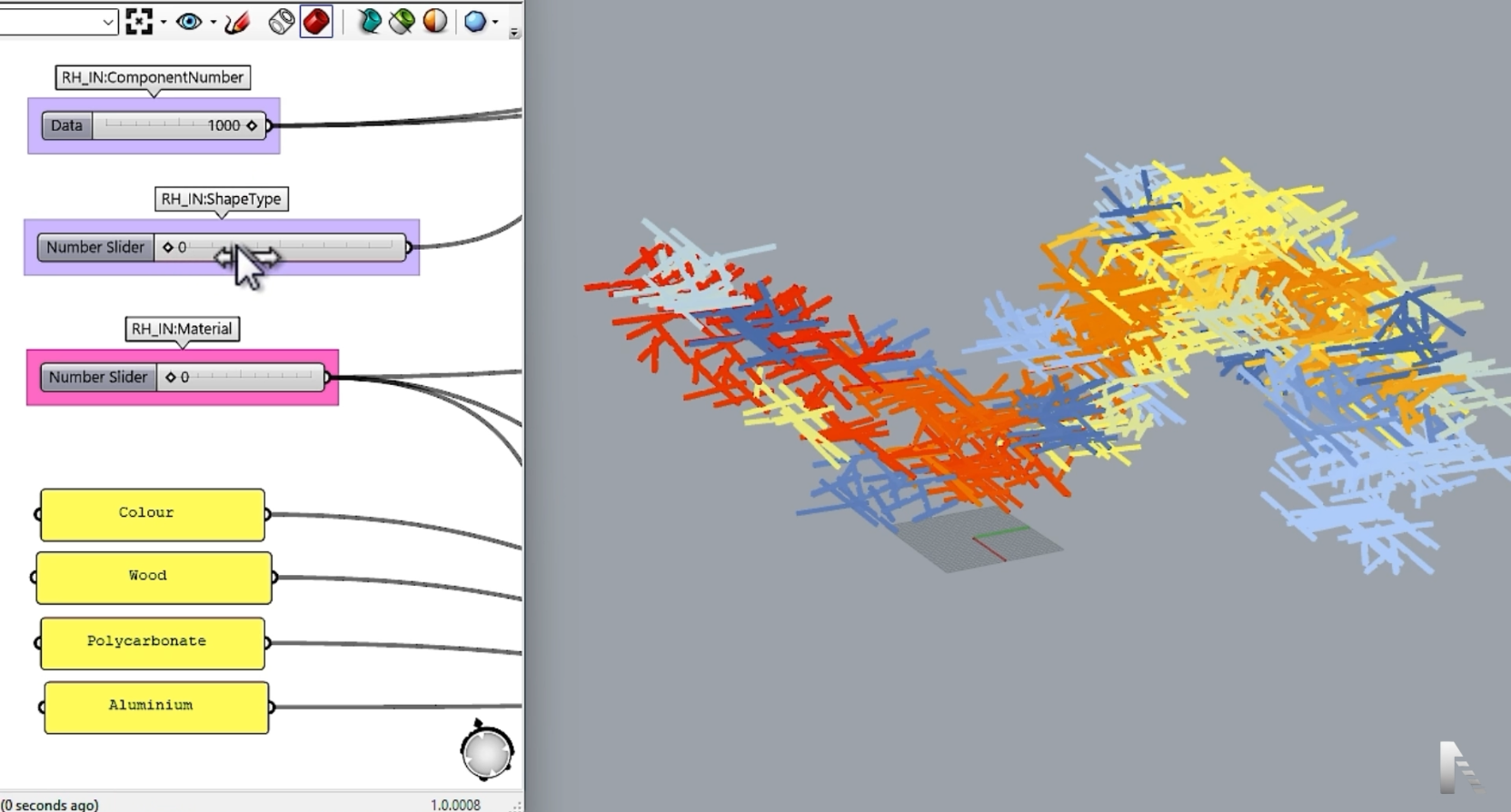Click the RH_IN:ComponentNumber group label

pos(153,77)
